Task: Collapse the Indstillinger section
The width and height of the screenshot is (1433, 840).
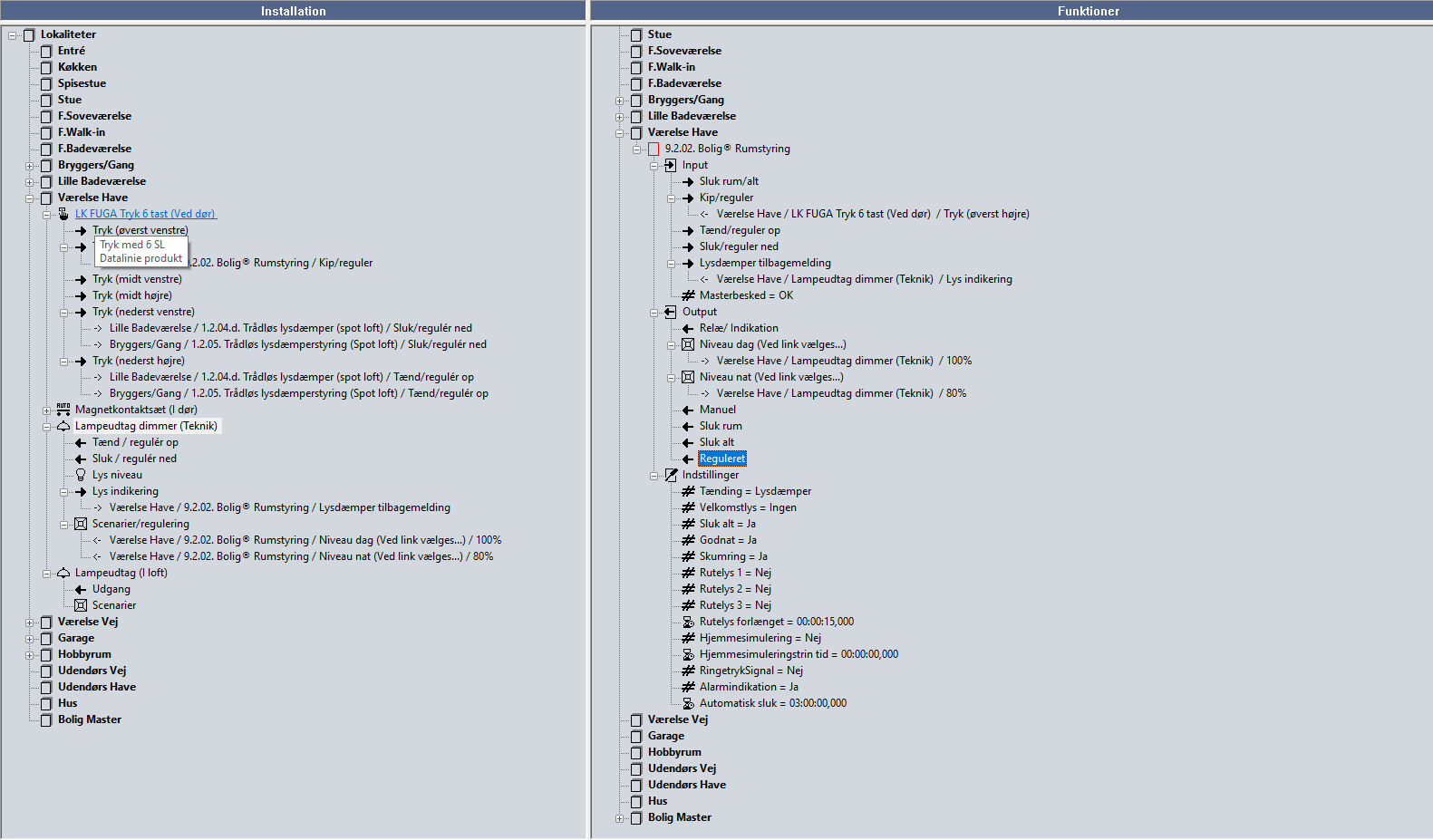Action: [x=654, y=476]
